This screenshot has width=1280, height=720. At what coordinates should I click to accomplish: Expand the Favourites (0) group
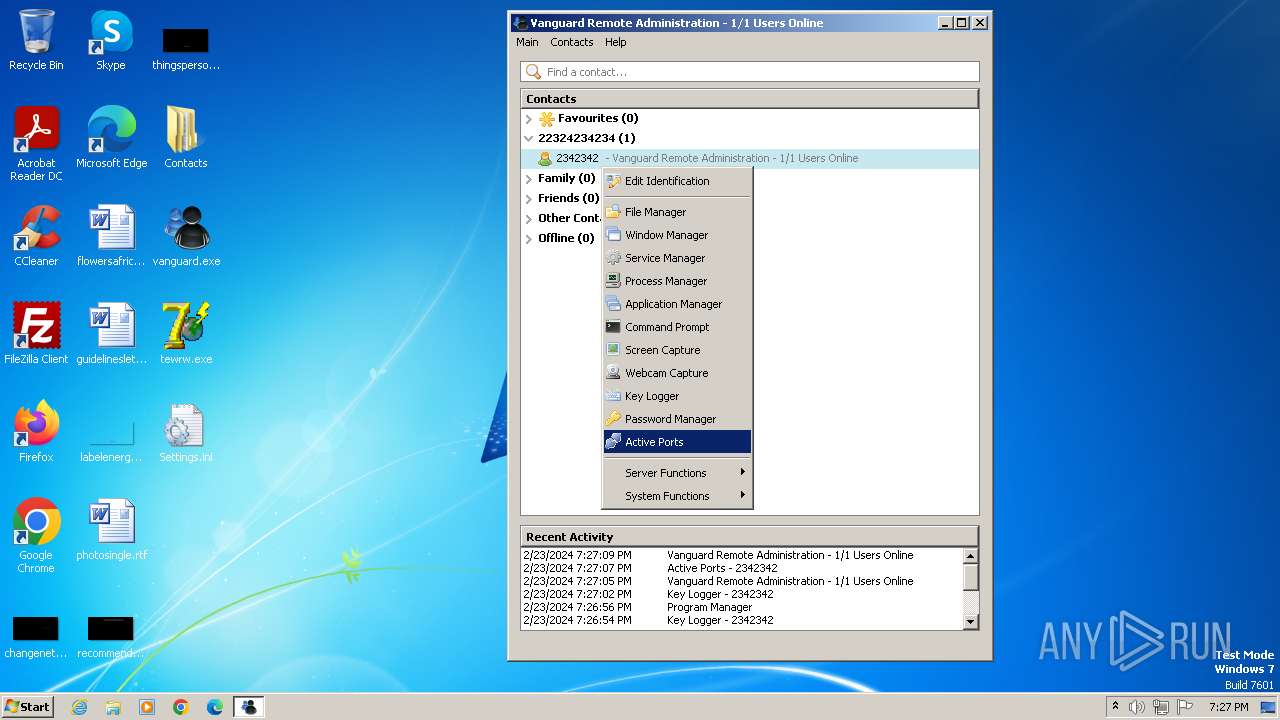529,118
